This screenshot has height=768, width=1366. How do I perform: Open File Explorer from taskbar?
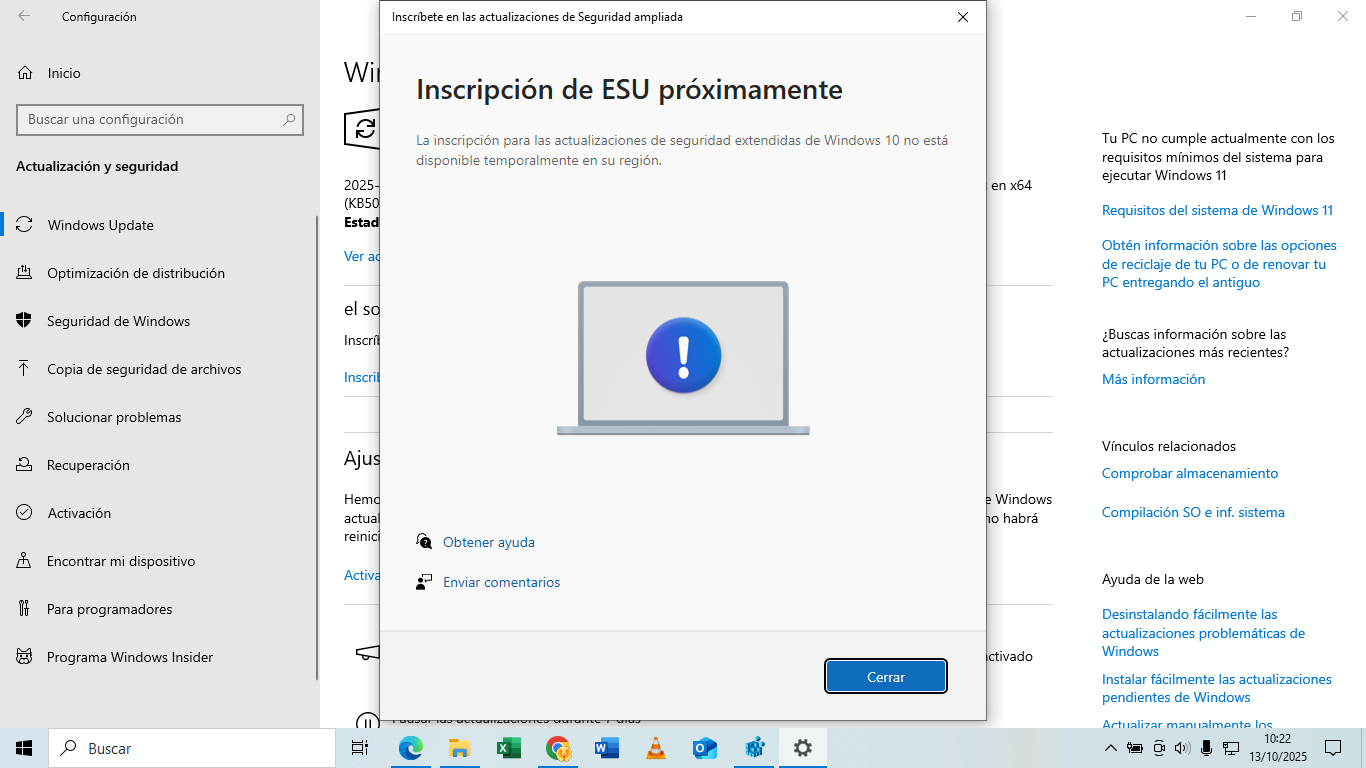(x=460, y=748)
